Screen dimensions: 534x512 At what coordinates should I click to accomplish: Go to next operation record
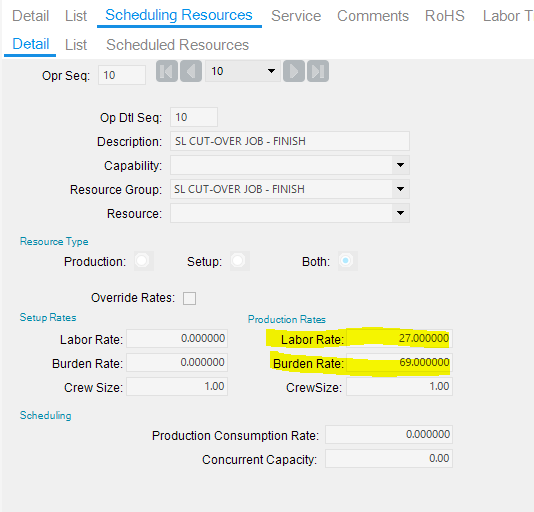pyautogui.click(x=294, y=71)
